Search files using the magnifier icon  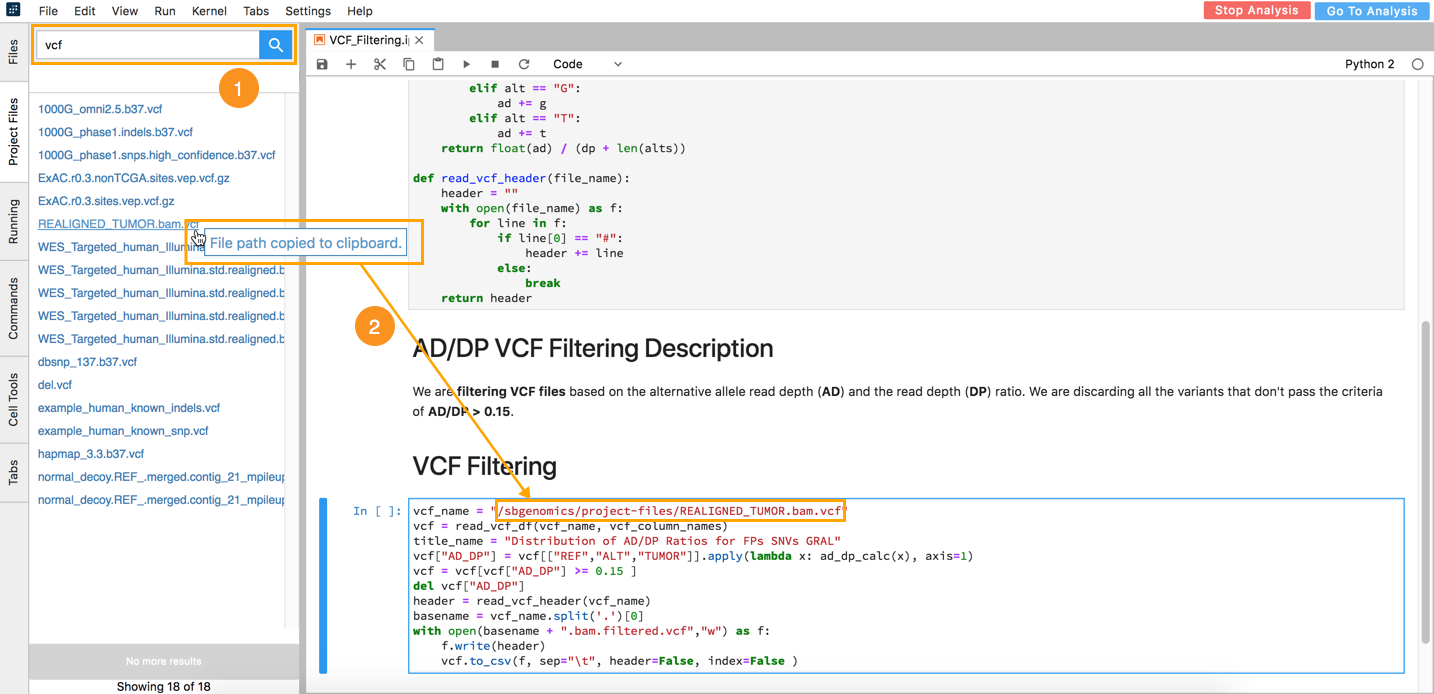pos(275,45)
